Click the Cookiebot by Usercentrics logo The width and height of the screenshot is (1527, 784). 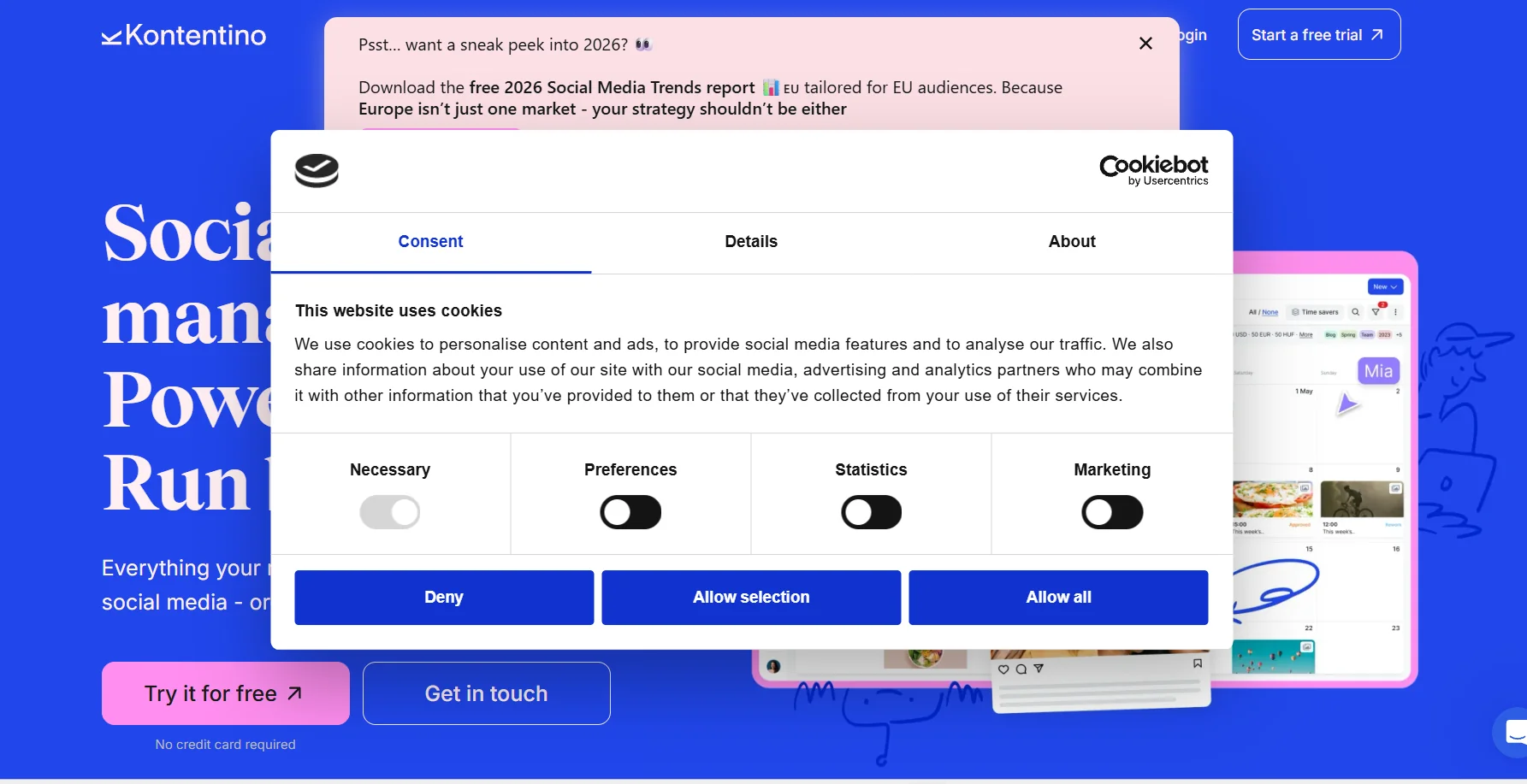pyautogui.click(x=1153, y=170)
